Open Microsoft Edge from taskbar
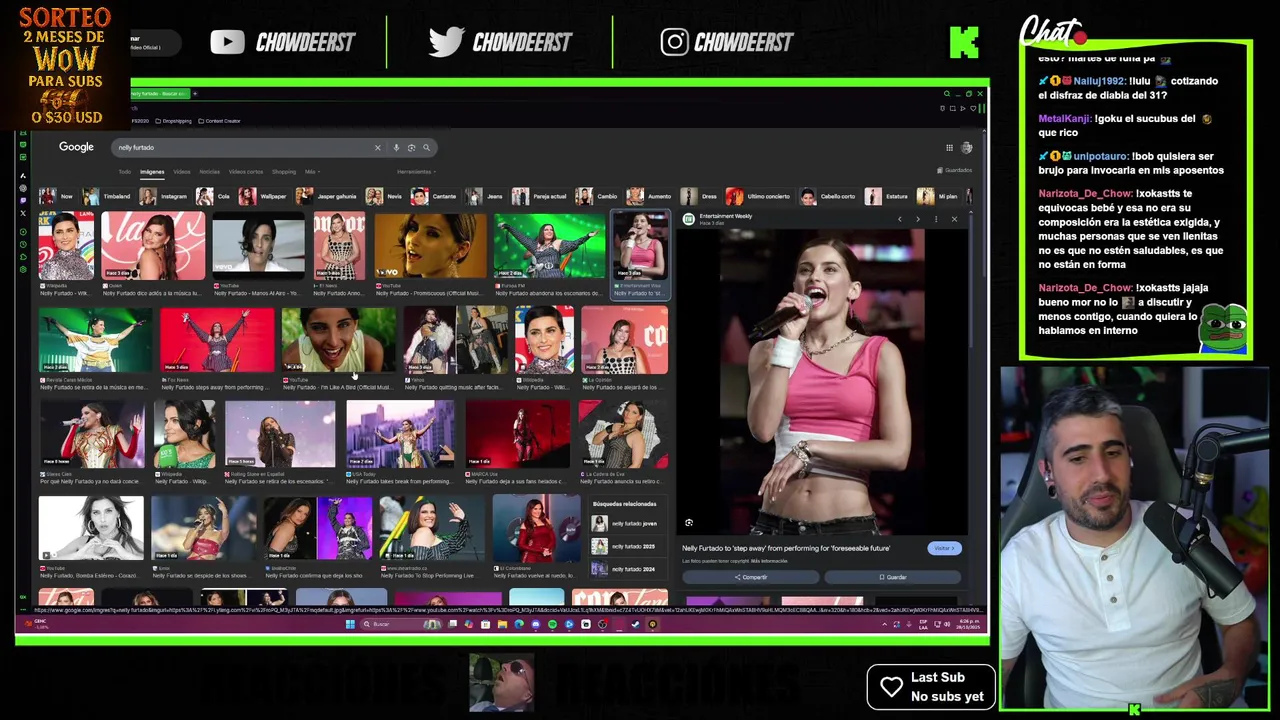The height and width of the screenshot is (720, 1280). [518, 625]
